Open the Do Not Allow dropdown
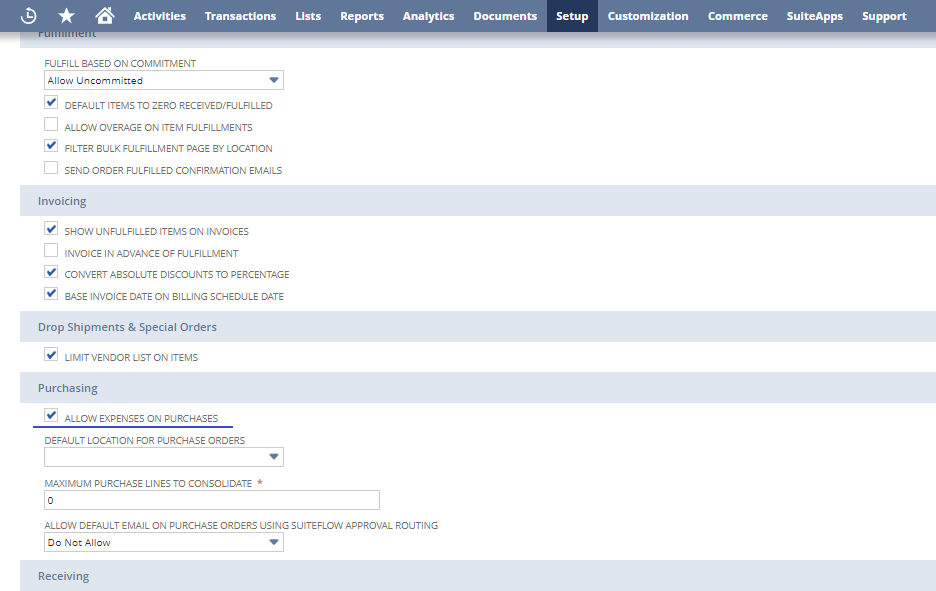Image resolution: width=936 pixels, height=591 pixels. pos(272,542)
